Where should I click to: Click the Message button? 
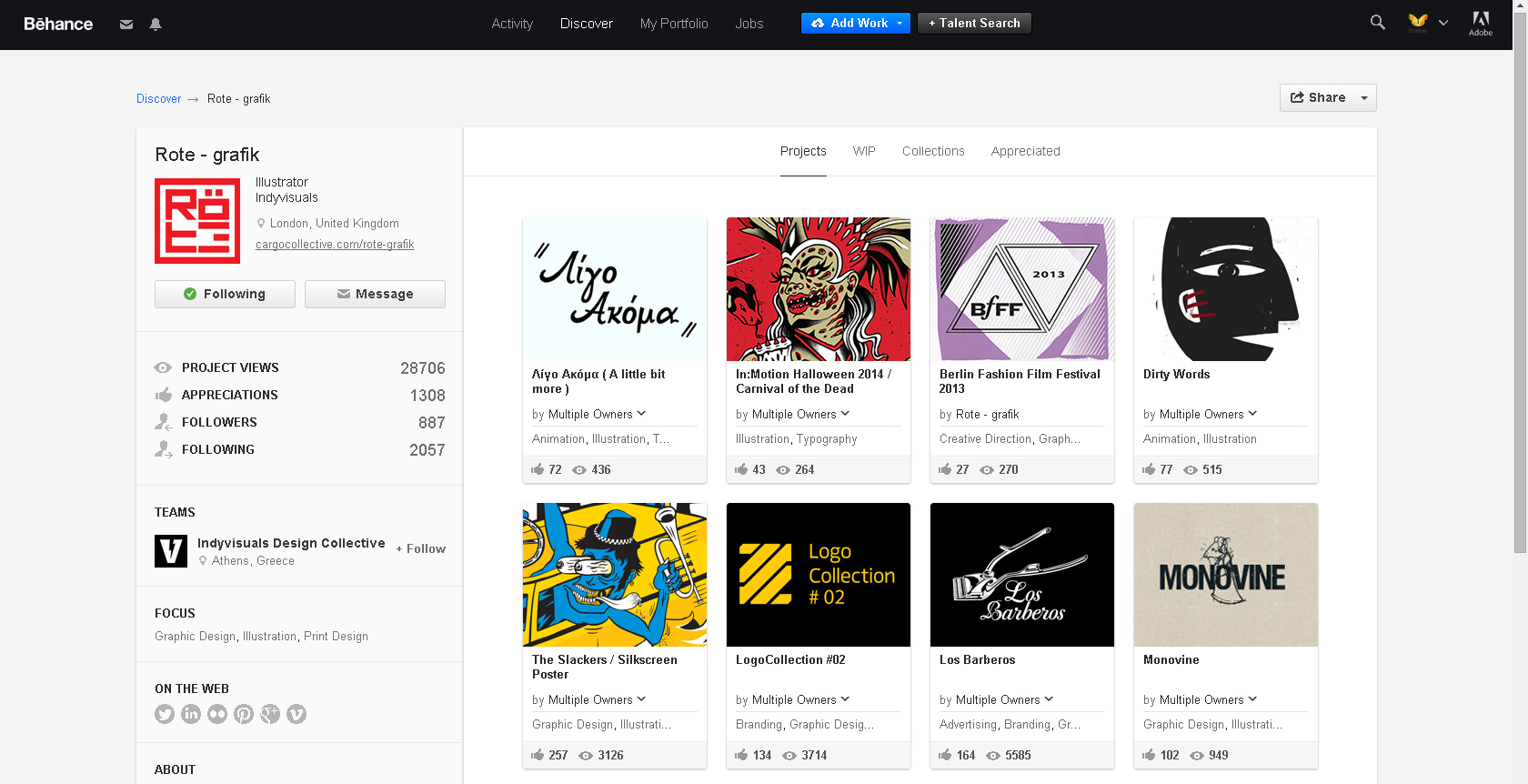[375, 294]
